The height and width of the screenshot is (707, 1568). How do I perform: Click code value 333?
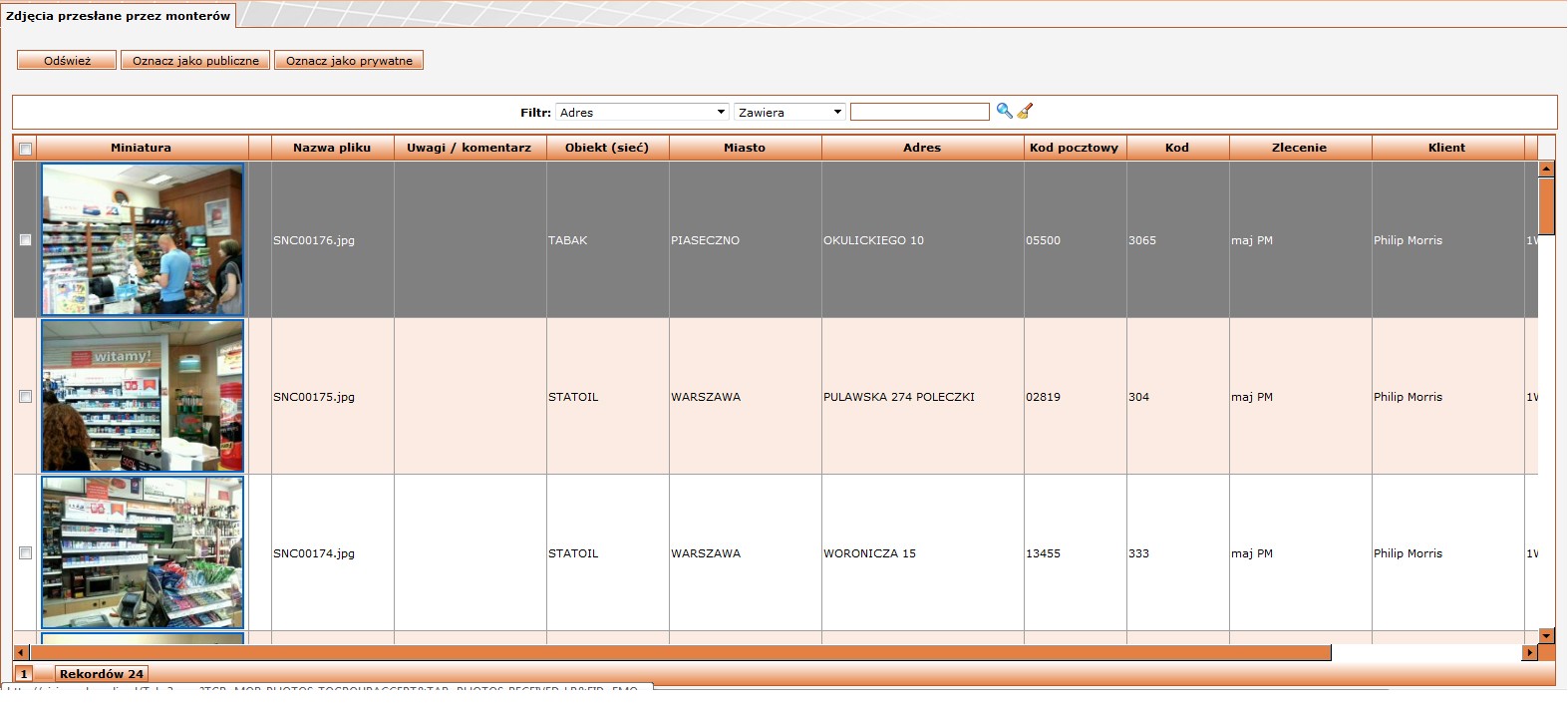click(x=1138, y=553)
